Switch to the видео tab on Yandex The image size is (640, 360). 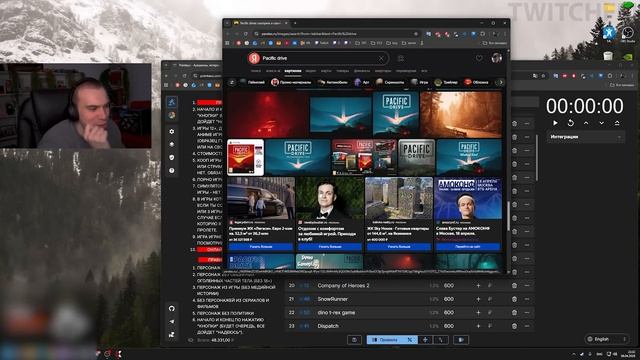(x=311, y=71)
